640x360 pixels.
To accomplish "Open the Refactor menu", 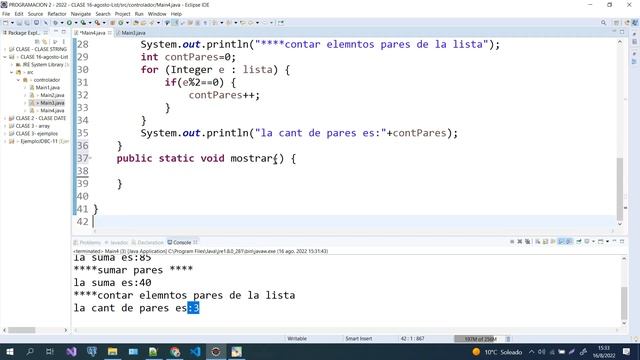I will click(x=57, y=14).
